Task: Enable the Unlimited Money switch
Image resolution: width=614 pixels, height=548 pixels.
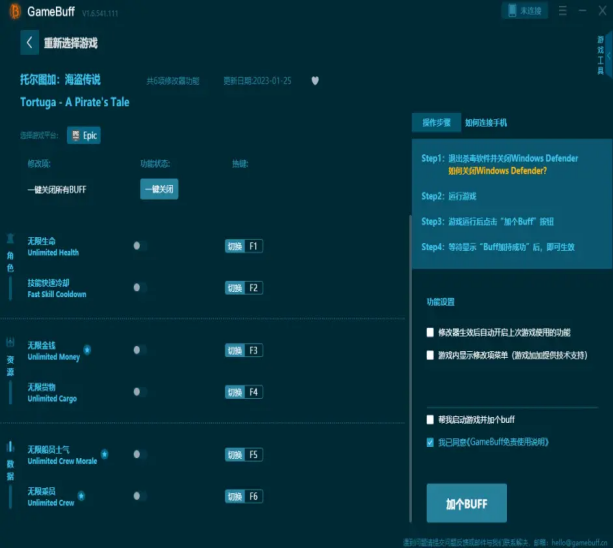Action: click(140, 350)
